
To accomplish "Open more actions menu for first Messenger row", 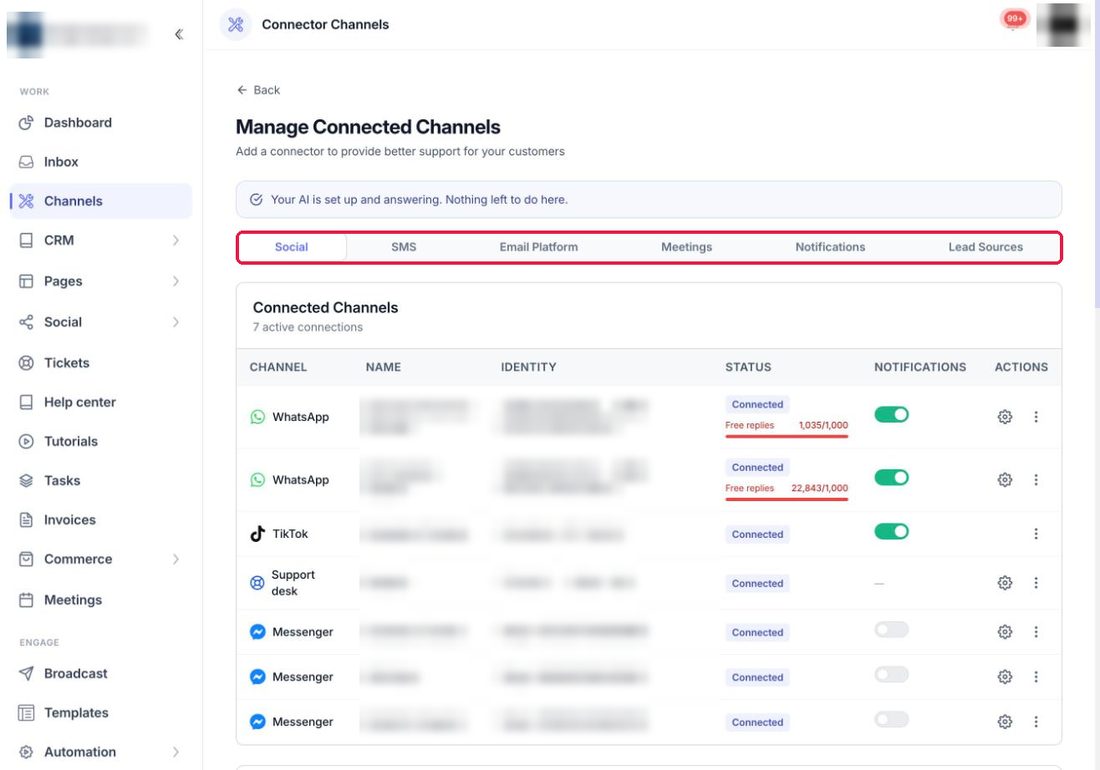I will [x=1035, y=632].
